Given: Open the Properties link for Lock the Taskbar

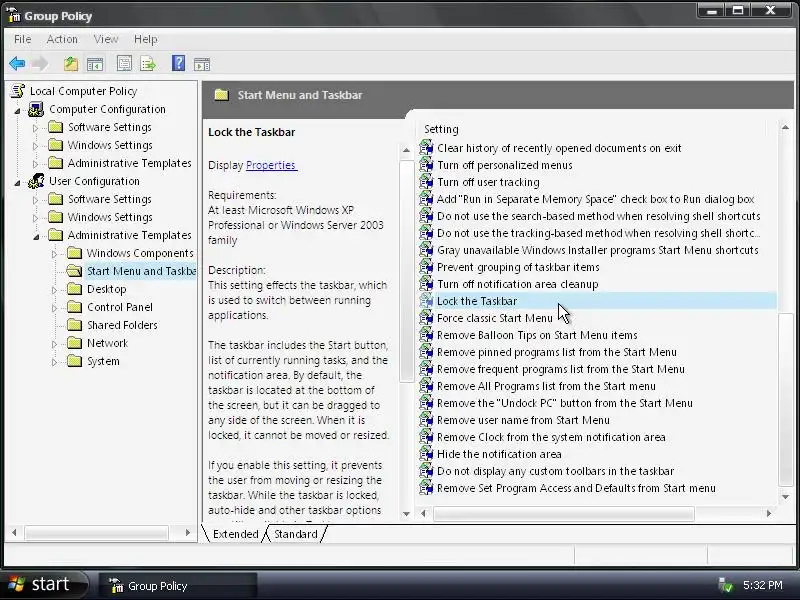Looking at the screenshot, I should [271, 165].
